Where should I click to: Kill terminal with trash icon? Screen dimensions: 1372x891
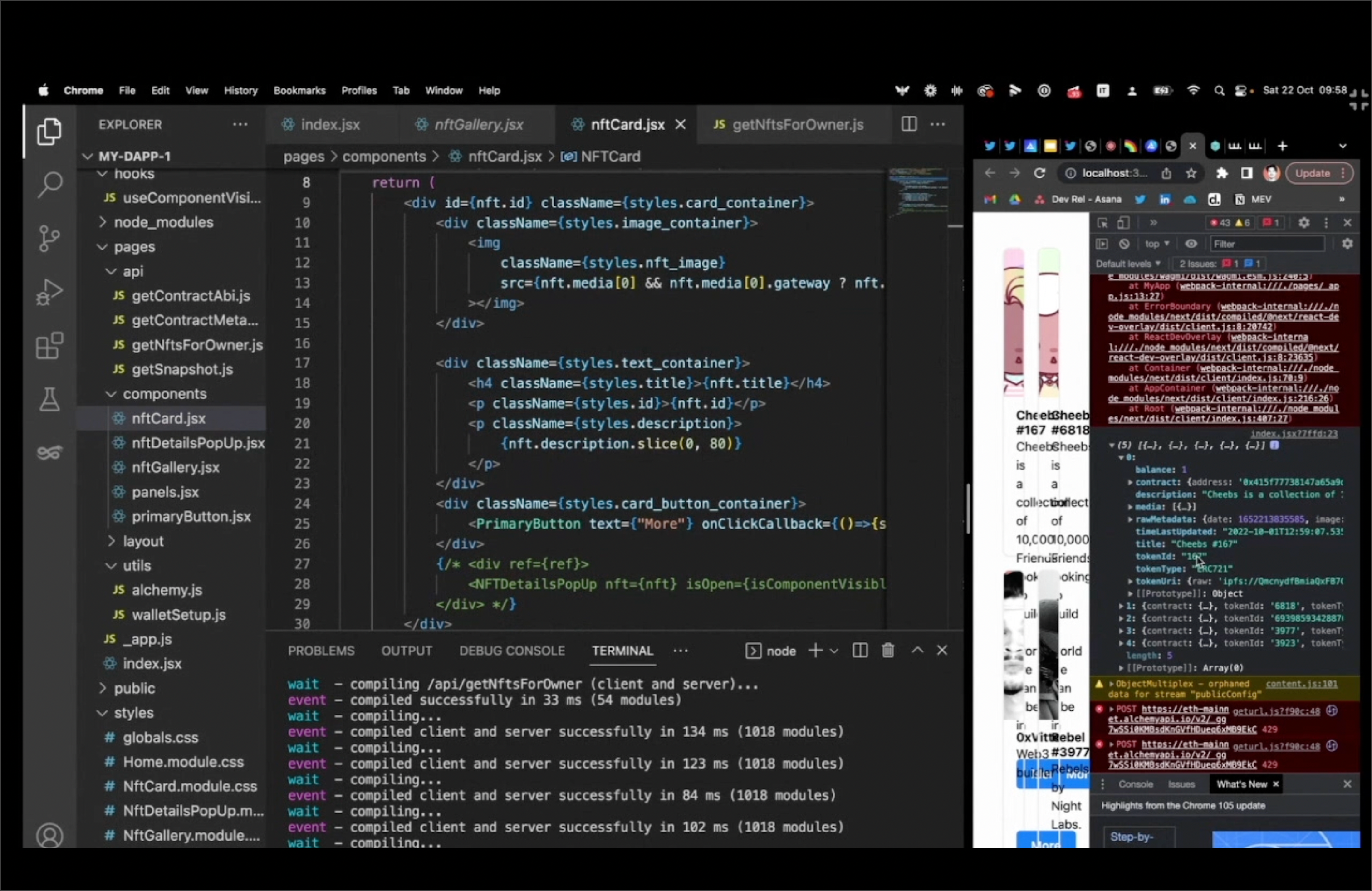[888, 651]
